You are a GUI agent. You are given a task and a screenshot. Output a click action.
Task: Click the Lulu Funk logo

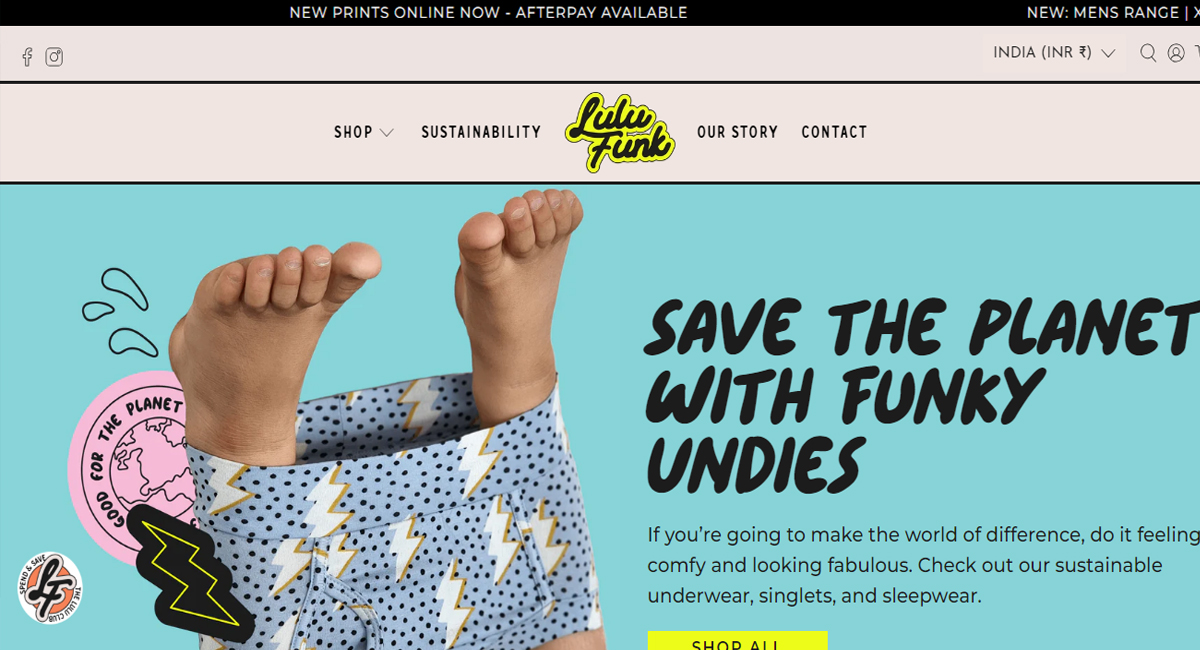click(620, 133)
